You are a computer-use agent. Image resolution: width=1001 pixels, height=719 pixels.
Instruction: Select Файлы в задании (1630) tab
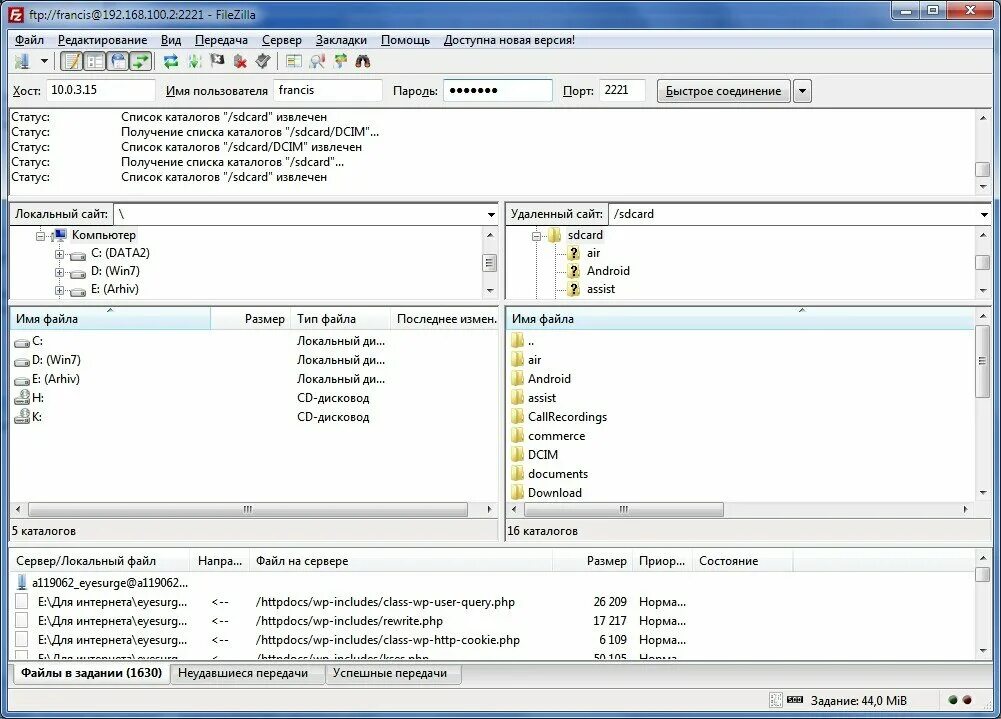91,673
